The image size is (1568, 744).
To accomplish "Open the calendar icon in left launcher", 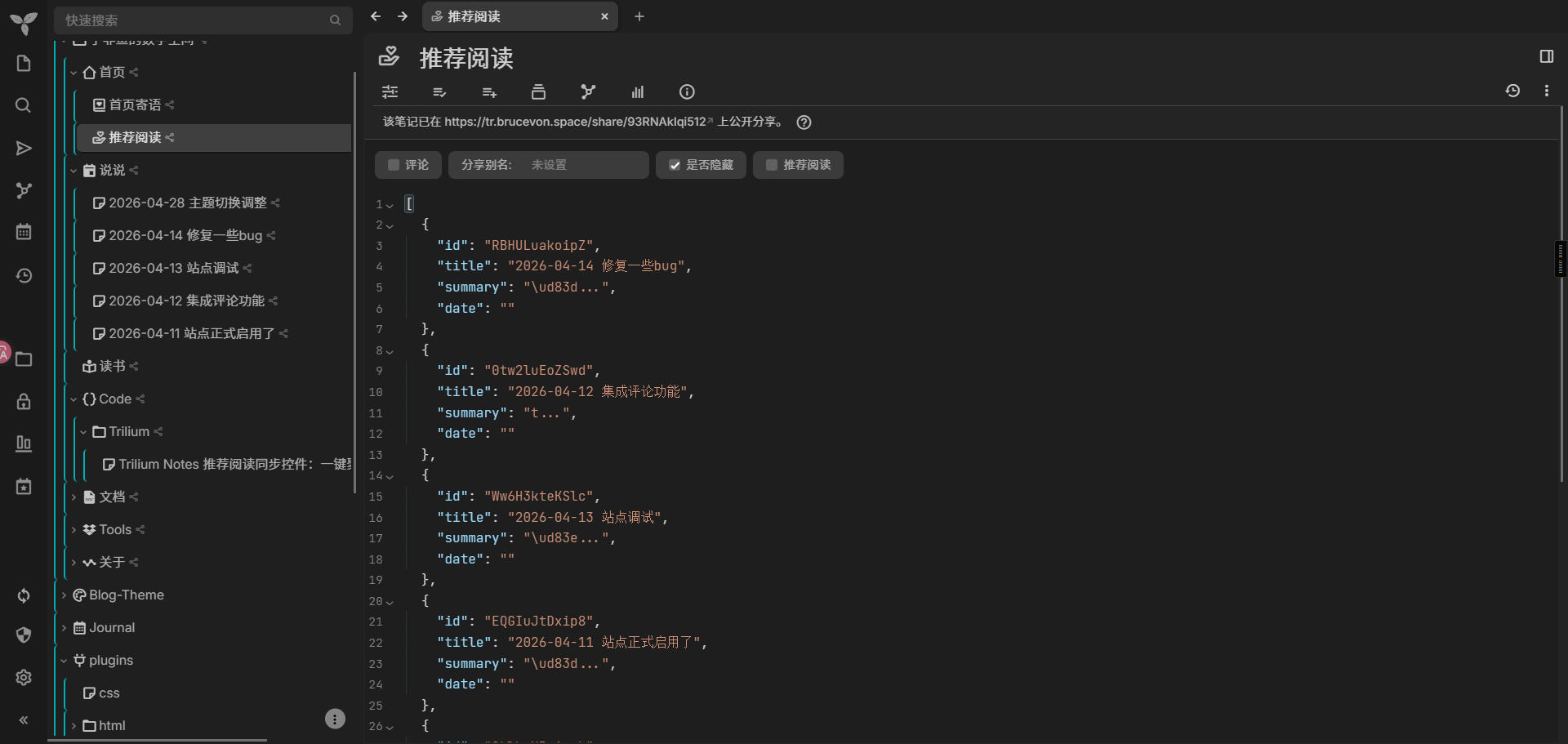I will (x=24, y=232).
